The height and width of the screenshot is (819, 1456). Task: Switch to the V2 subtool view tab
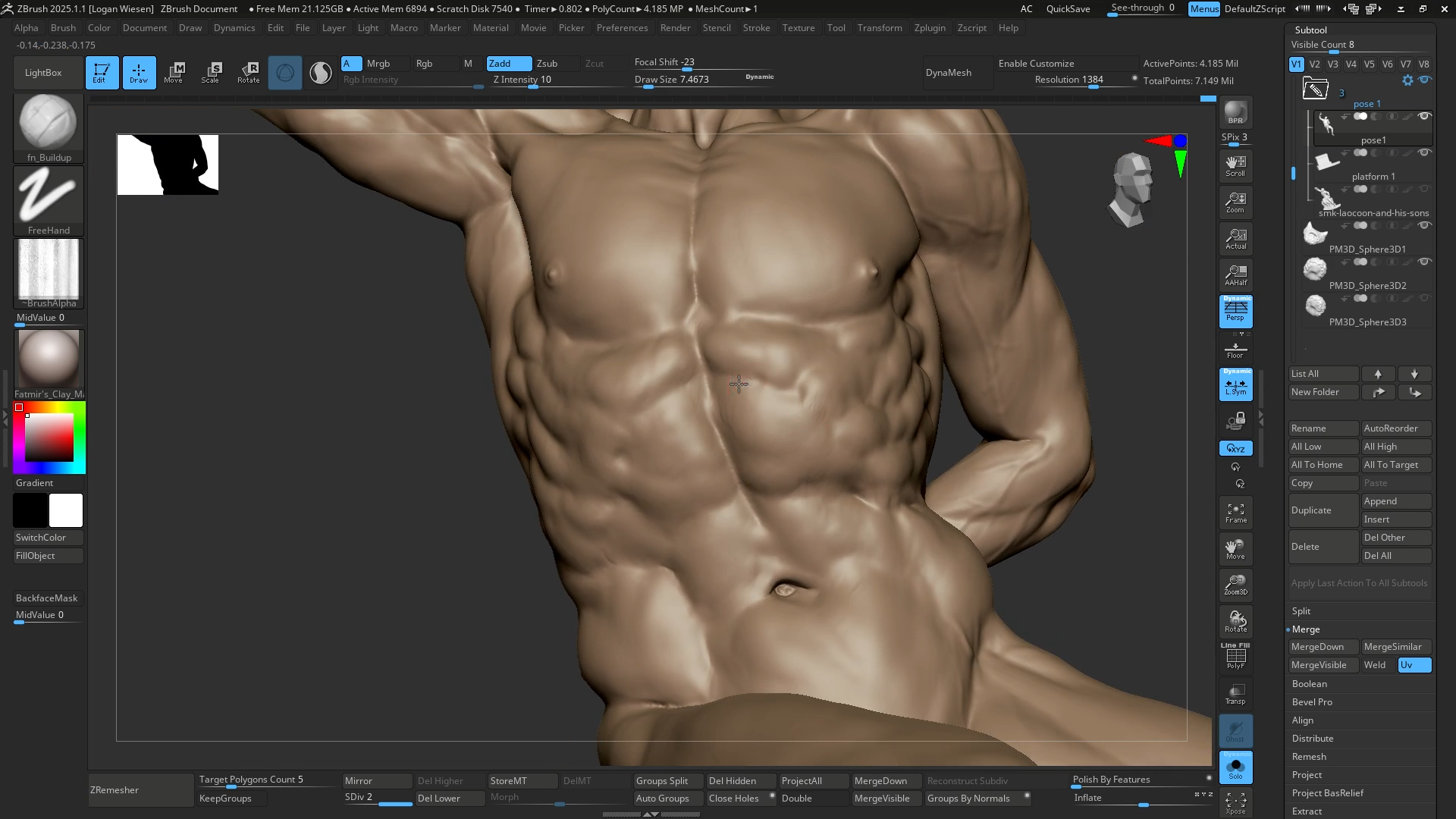[1315, 64]
